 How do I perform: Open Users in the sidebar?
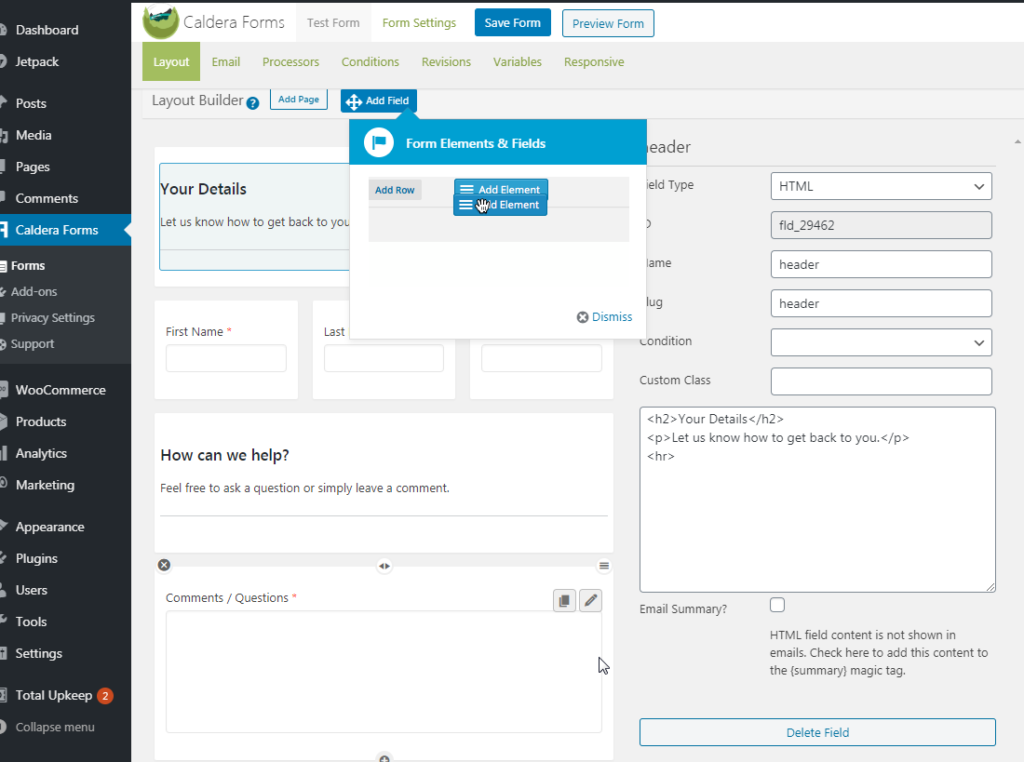(x=31, y=590)
